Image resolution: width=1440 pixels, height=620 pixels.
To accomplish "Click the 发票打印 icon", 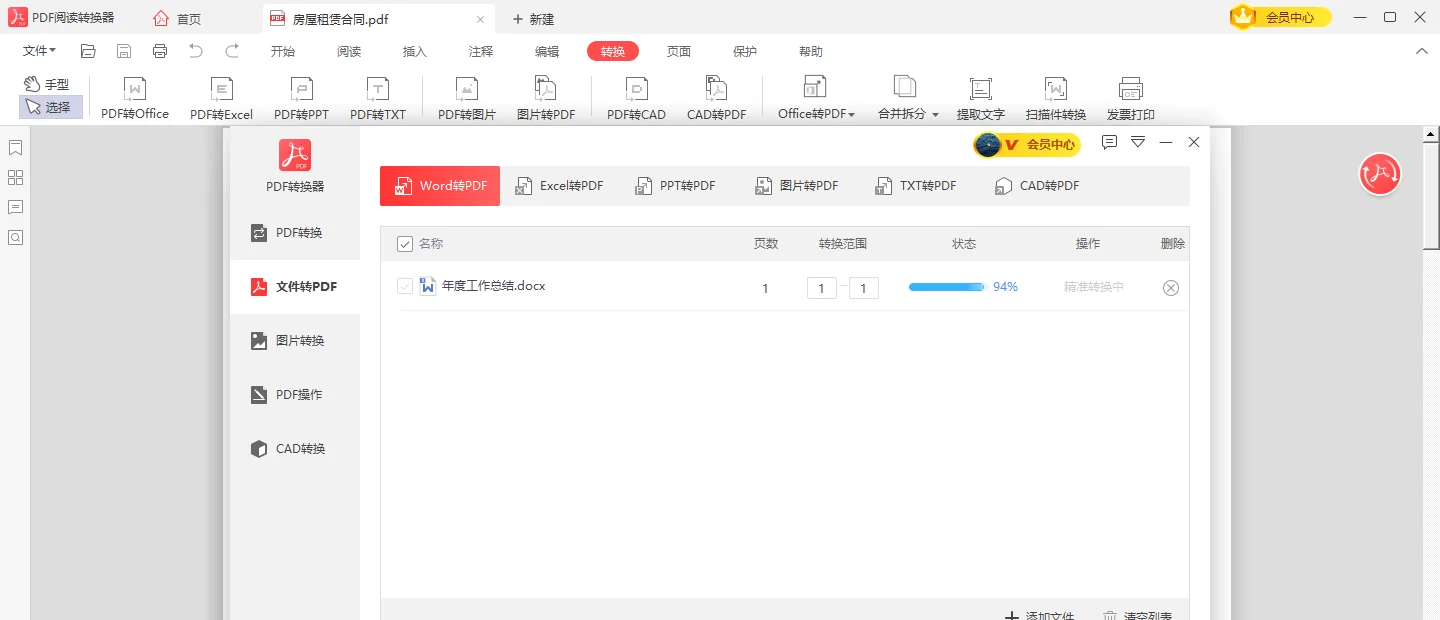I will pyautogui.click(x=1131, y=99).
